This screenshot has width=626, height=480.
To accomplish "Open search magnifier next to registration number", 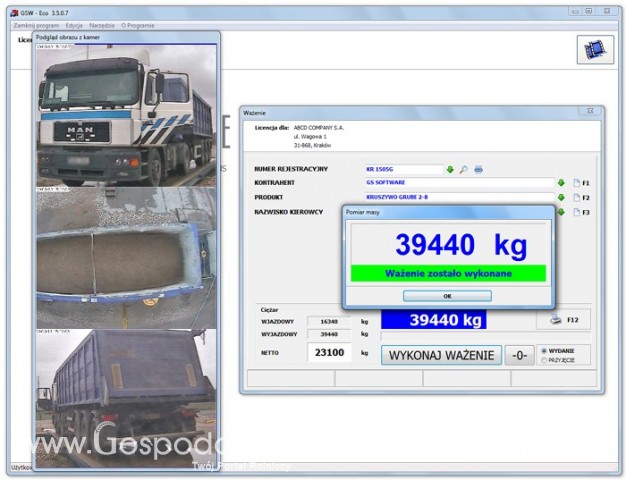I will (464, 169).
